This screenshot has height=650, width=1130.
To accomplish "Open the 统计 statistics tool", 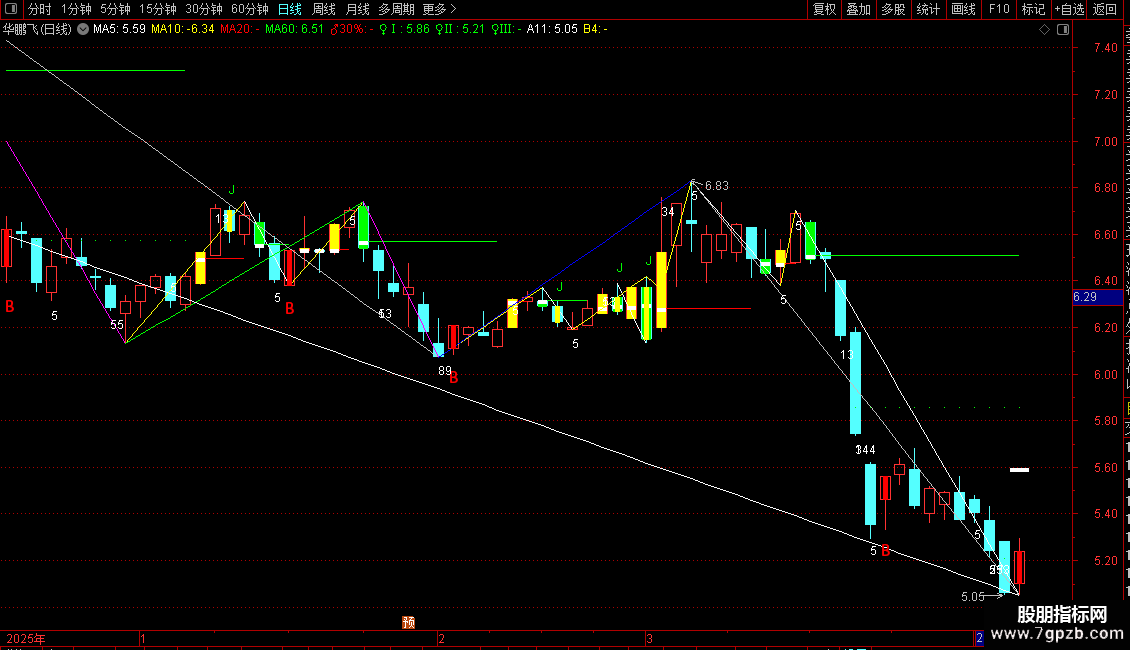I will tap(927, 9).
